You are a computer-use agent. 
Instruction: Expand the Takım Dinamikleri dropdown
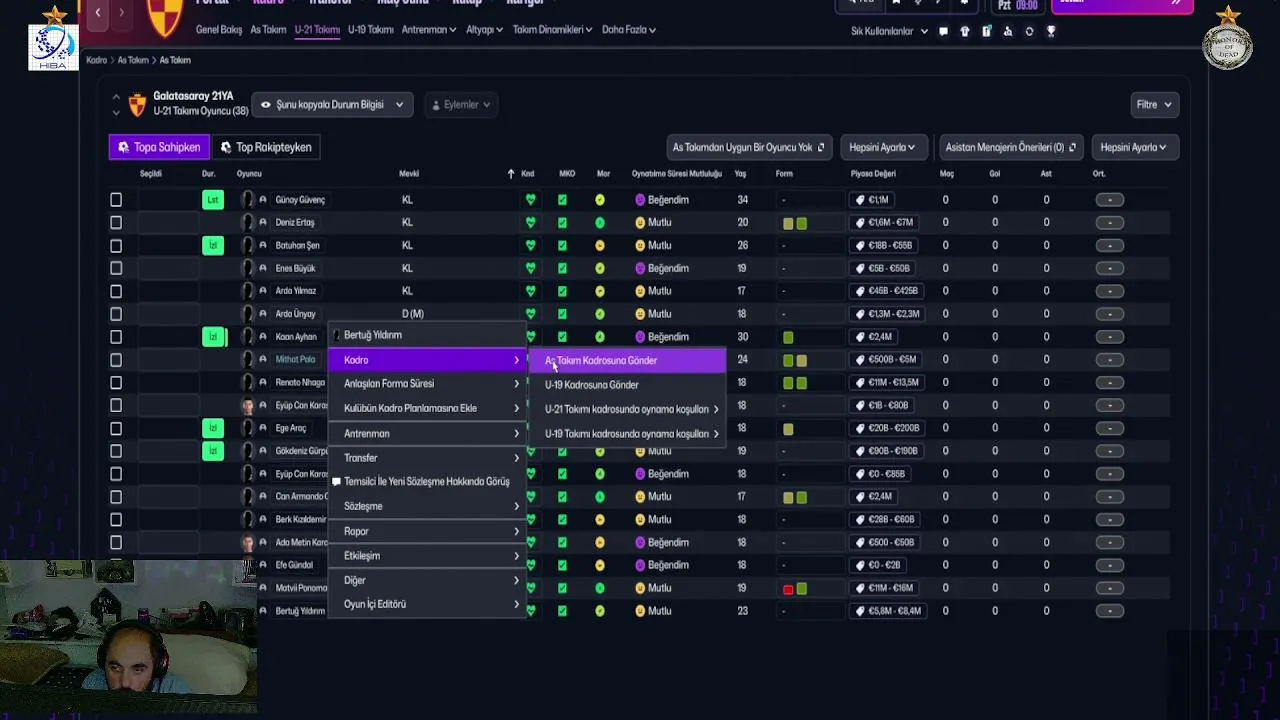pyautogui.click(x=552, y=30)
